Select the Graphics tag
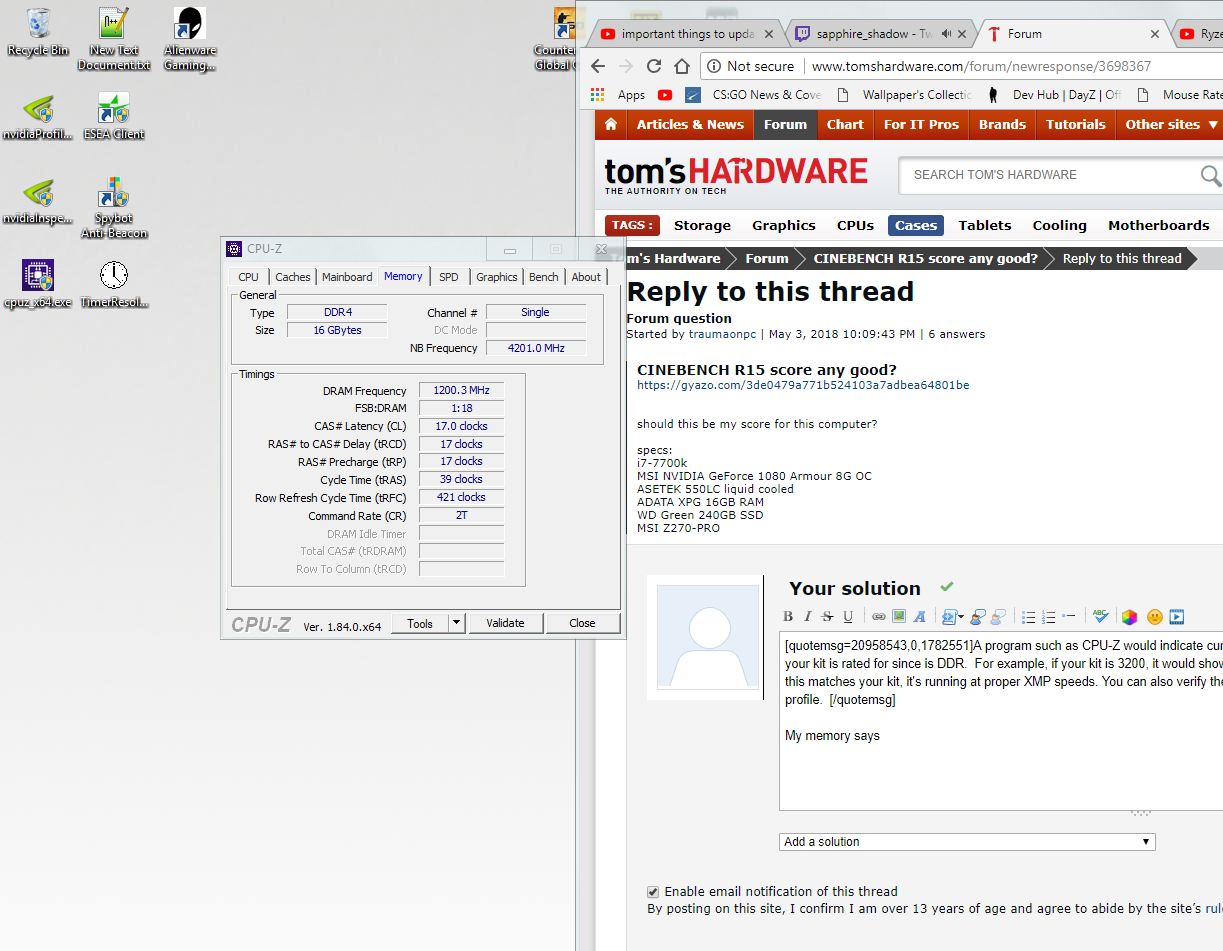 [784, 226]
